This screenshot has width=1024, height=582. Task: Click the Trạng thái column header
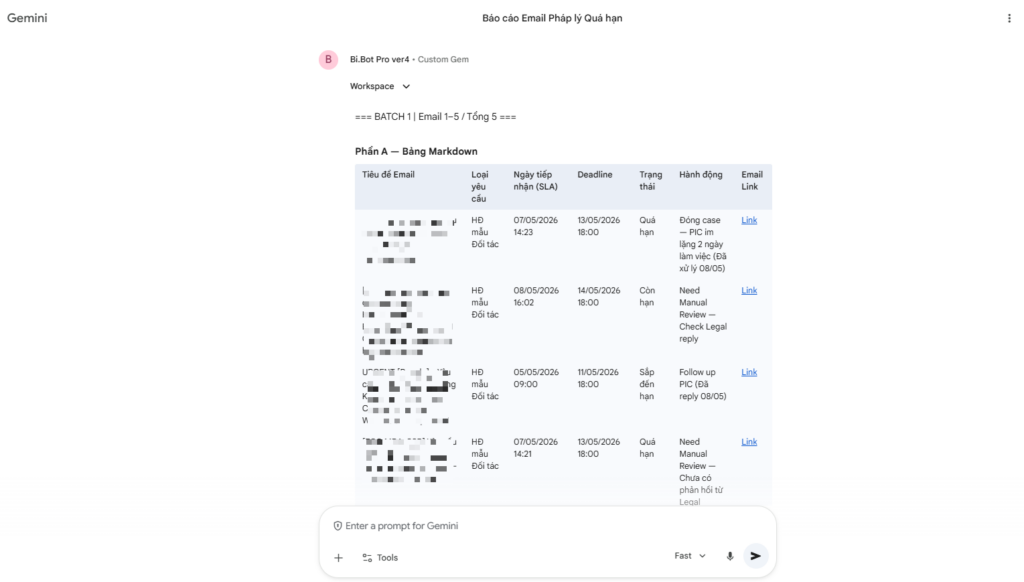point(650,180)
